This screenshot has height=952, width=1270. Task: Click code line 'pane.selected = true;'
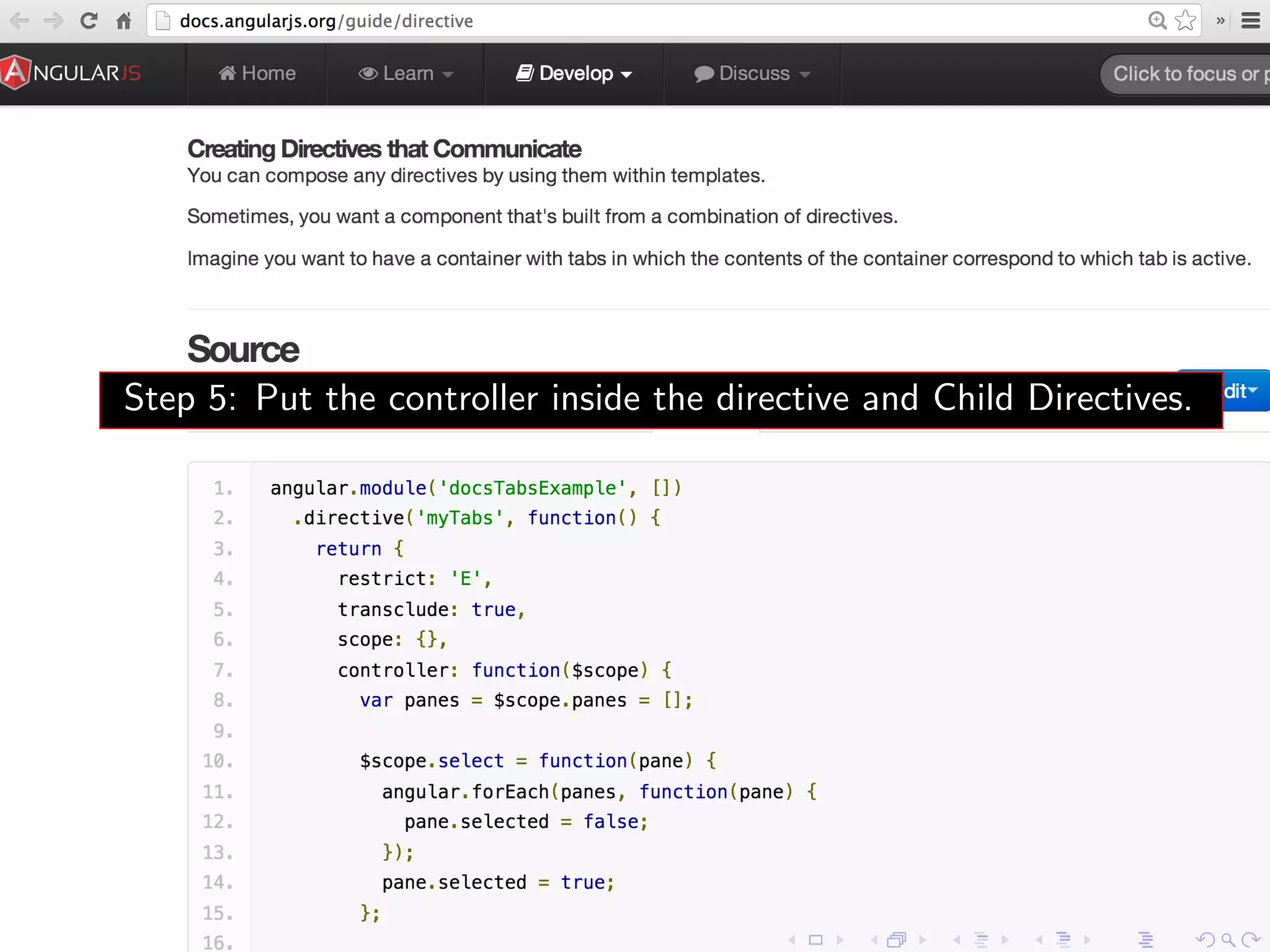tap(499, 883)
